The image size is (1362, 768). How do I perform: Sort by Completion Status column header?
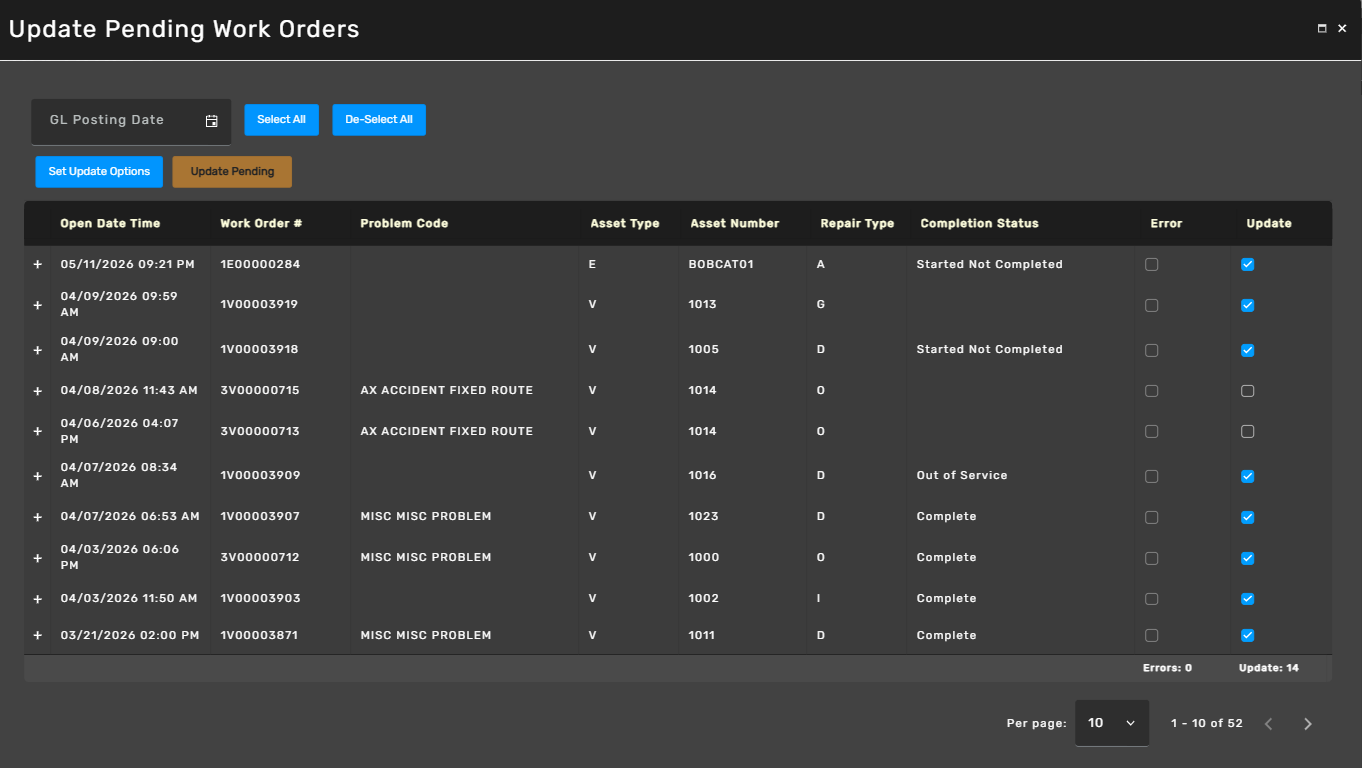(x=979, y=223)
